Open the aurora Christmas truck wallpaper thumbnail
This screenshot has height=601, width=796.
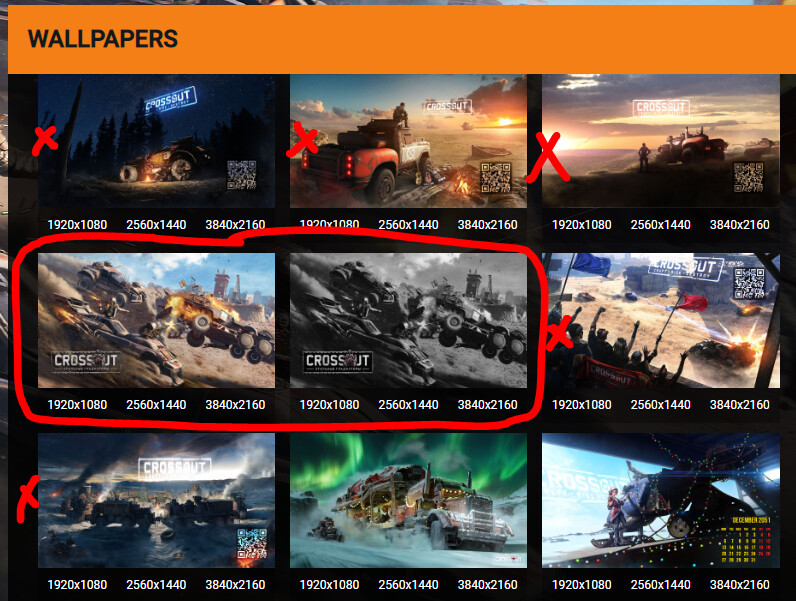point(408,500)
